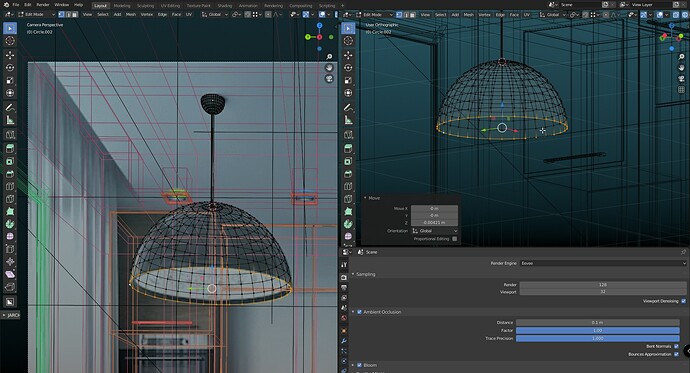The width and height of the screenshot is (690, 373).
Task: Select the Measure tool in left viewport toolbar
Action: (x=10, y=120)
